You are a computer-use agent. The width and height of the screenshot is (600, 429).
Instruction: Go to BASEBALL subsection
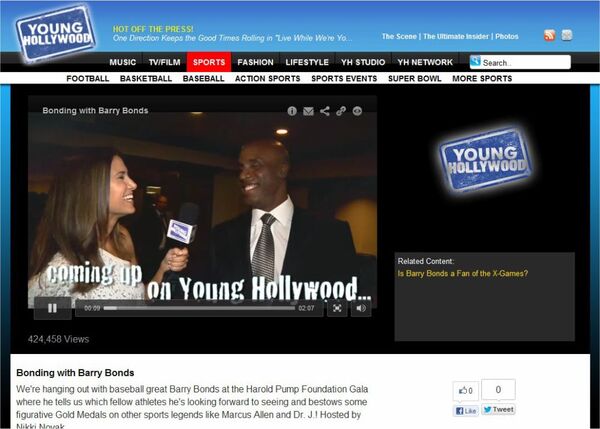[x=204, y=78]
